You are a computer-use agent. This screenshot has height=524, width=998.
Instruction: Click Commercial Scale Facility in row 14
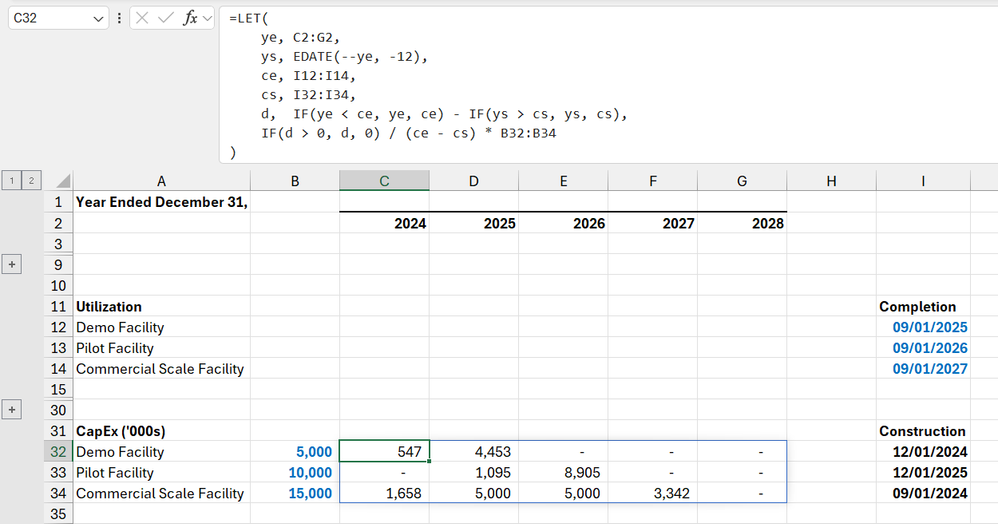click(x=162, y=369)
